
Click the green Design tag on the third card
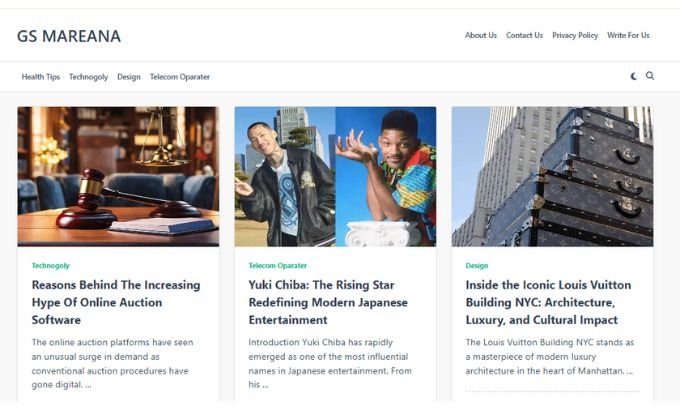pos(477,265)
